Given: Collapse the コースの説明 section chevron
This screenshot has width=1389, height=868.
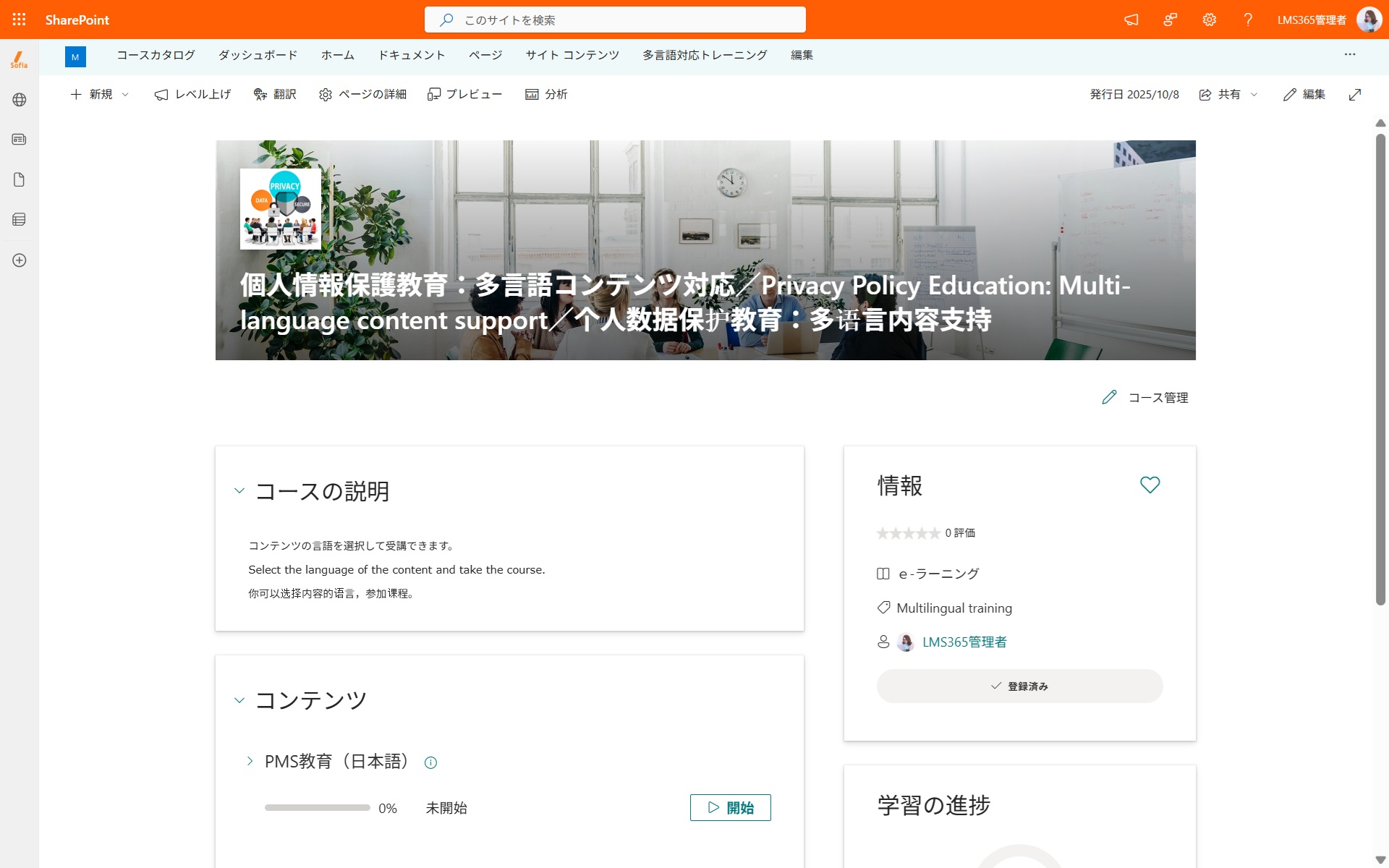Looking at the screenshot, I should pyautogui.click(x=239, y=491).
